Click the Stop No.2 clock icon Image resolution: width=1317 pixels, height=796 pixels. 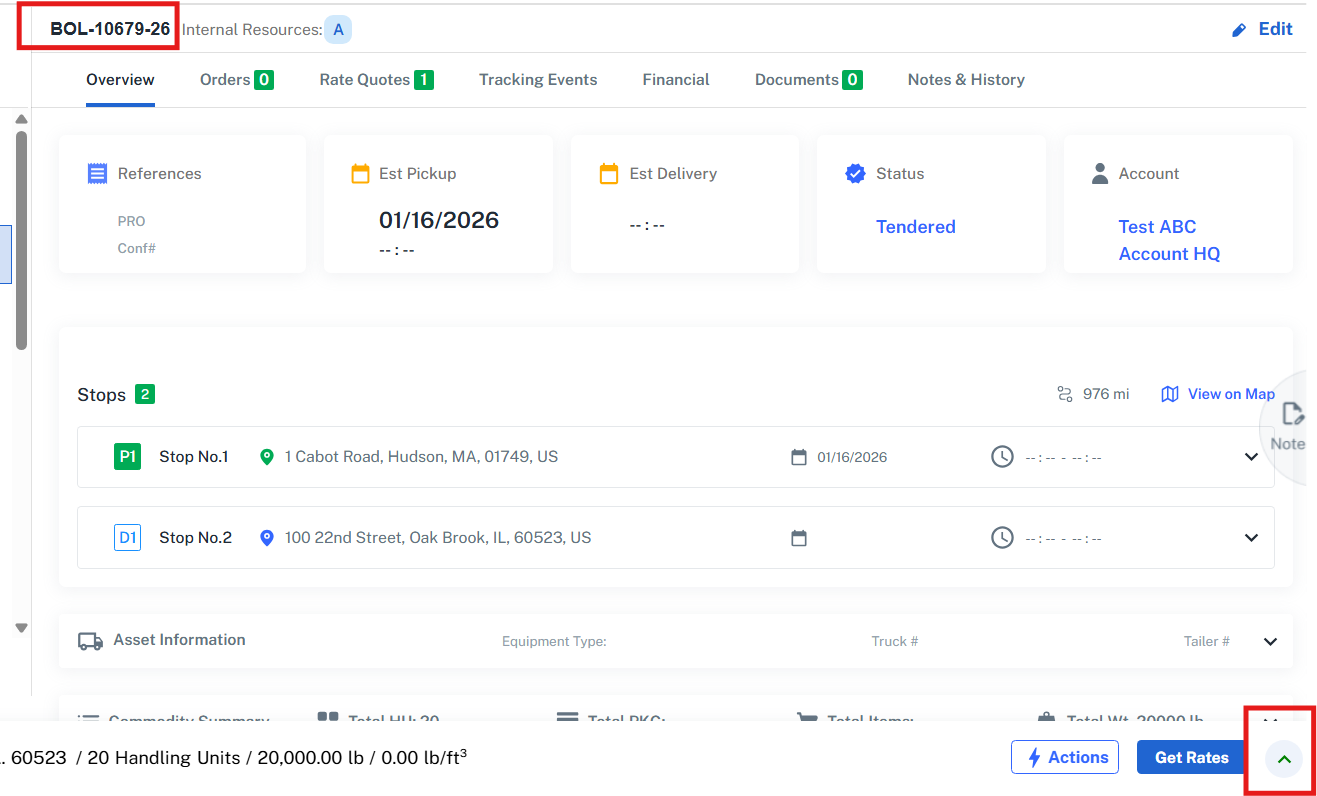tap(1002, 538)
